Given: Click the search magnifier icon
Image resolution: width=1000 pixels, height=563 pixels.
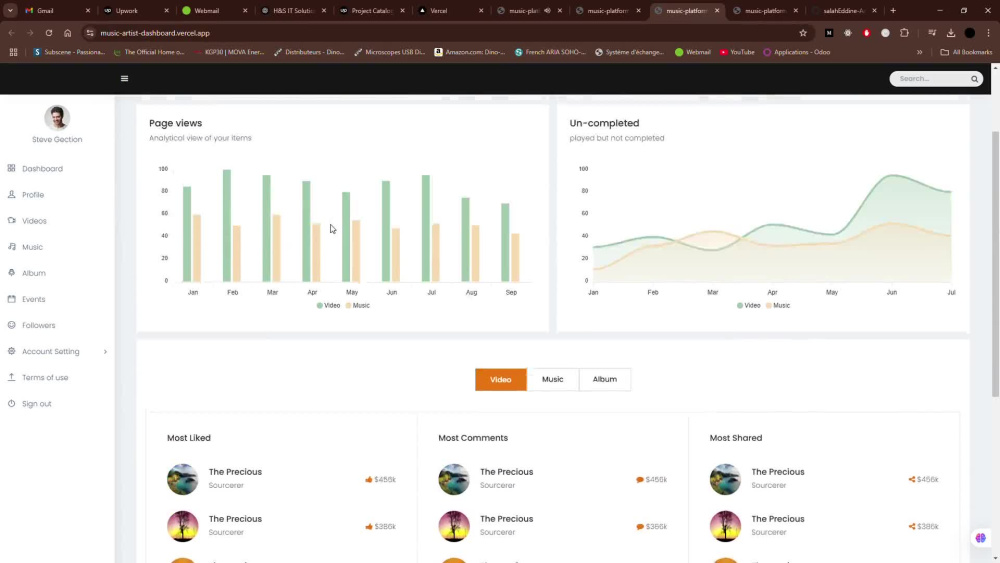Looking at the screenshot, I should click(974, 79).
